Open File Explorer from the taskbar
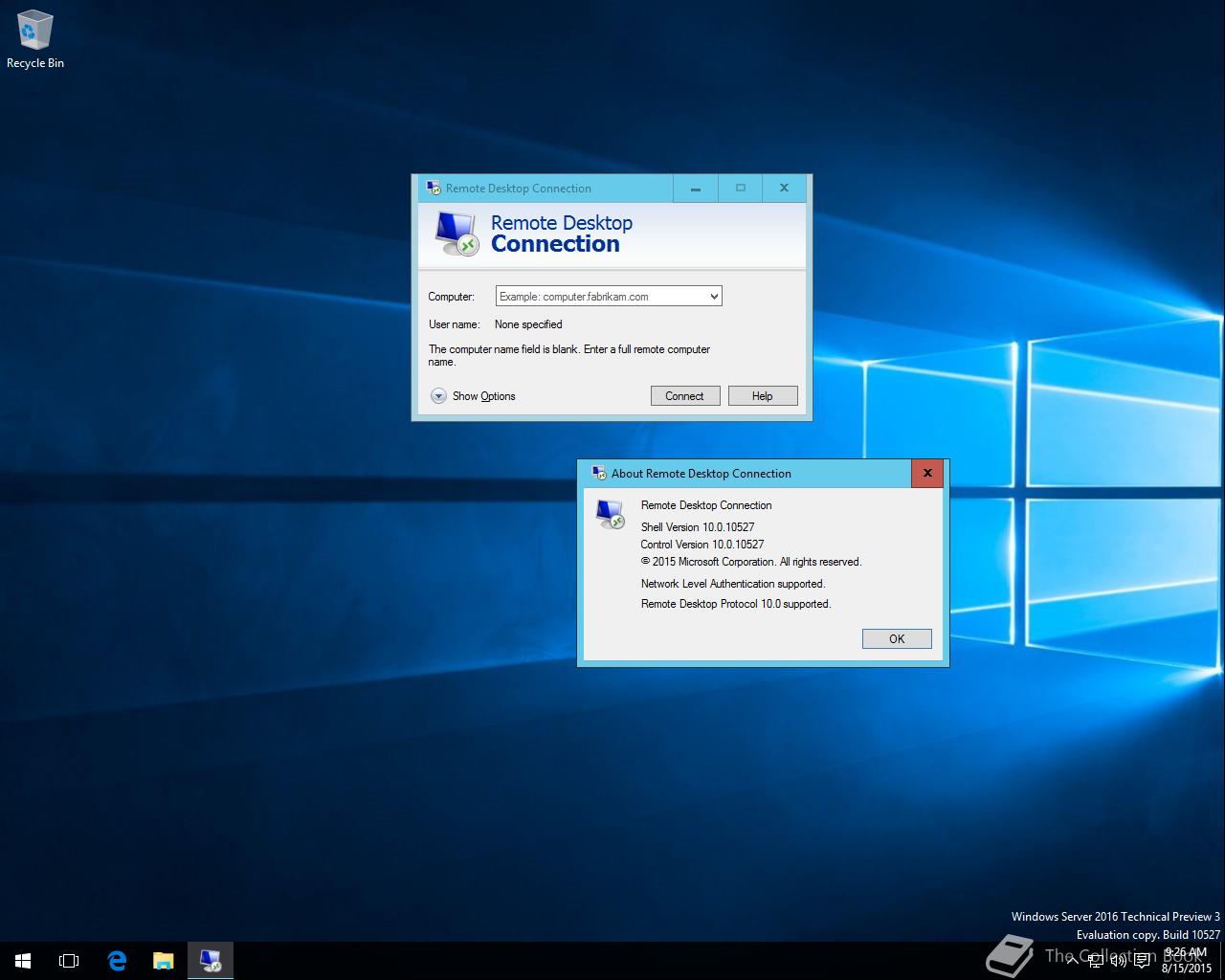Image resolution: width=1225 pixels, height=980 pixels. pyautogui.click(x=164, y=960)
